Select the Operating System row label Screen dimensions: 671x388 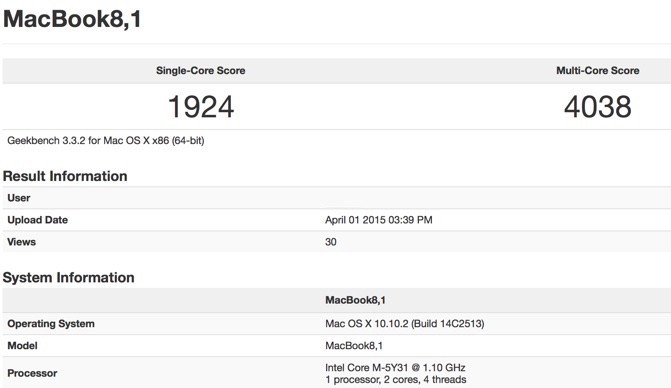[x=51, y=323]
